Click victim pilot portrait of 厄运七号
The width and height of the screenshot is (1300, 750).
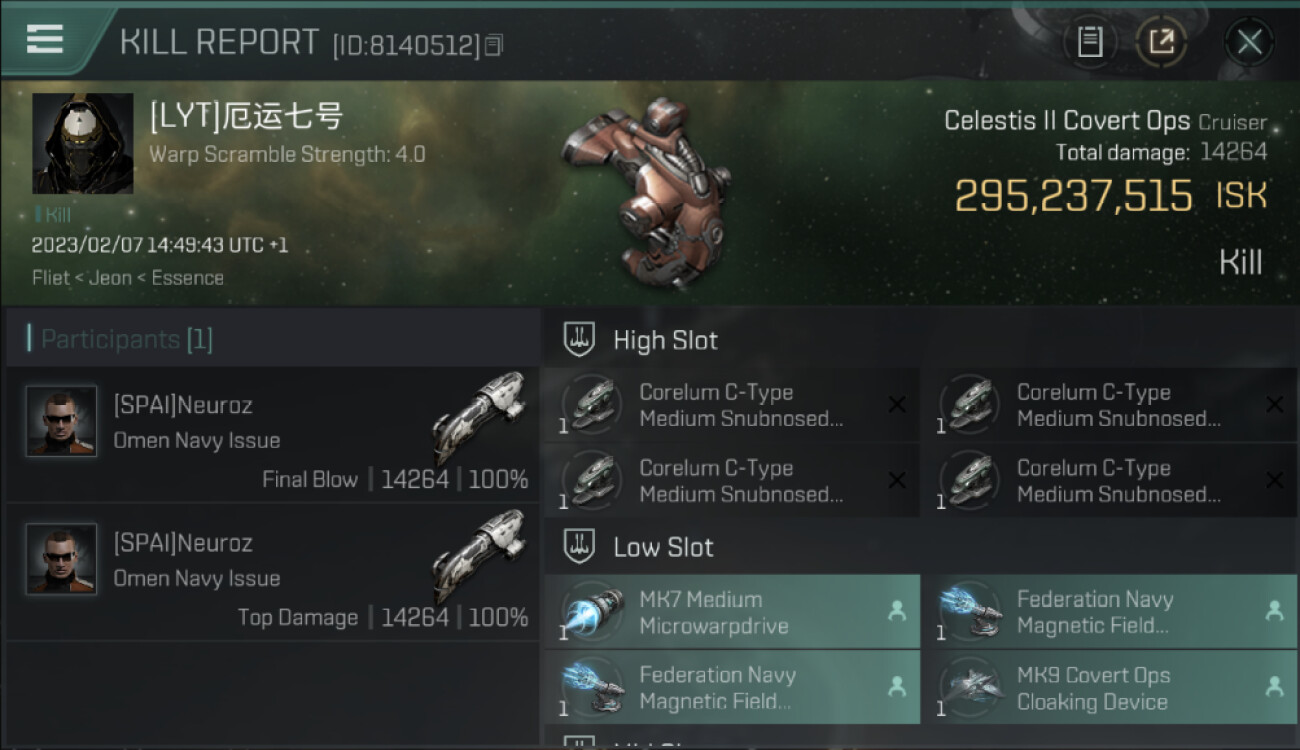pyautogui.click(x=83, y=143)
